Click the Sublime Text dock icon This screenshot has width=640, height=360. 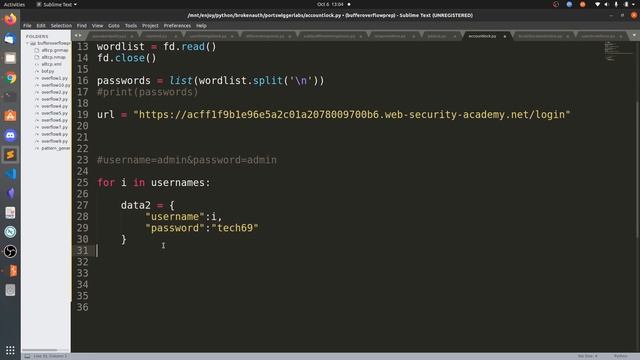[10, 155]
